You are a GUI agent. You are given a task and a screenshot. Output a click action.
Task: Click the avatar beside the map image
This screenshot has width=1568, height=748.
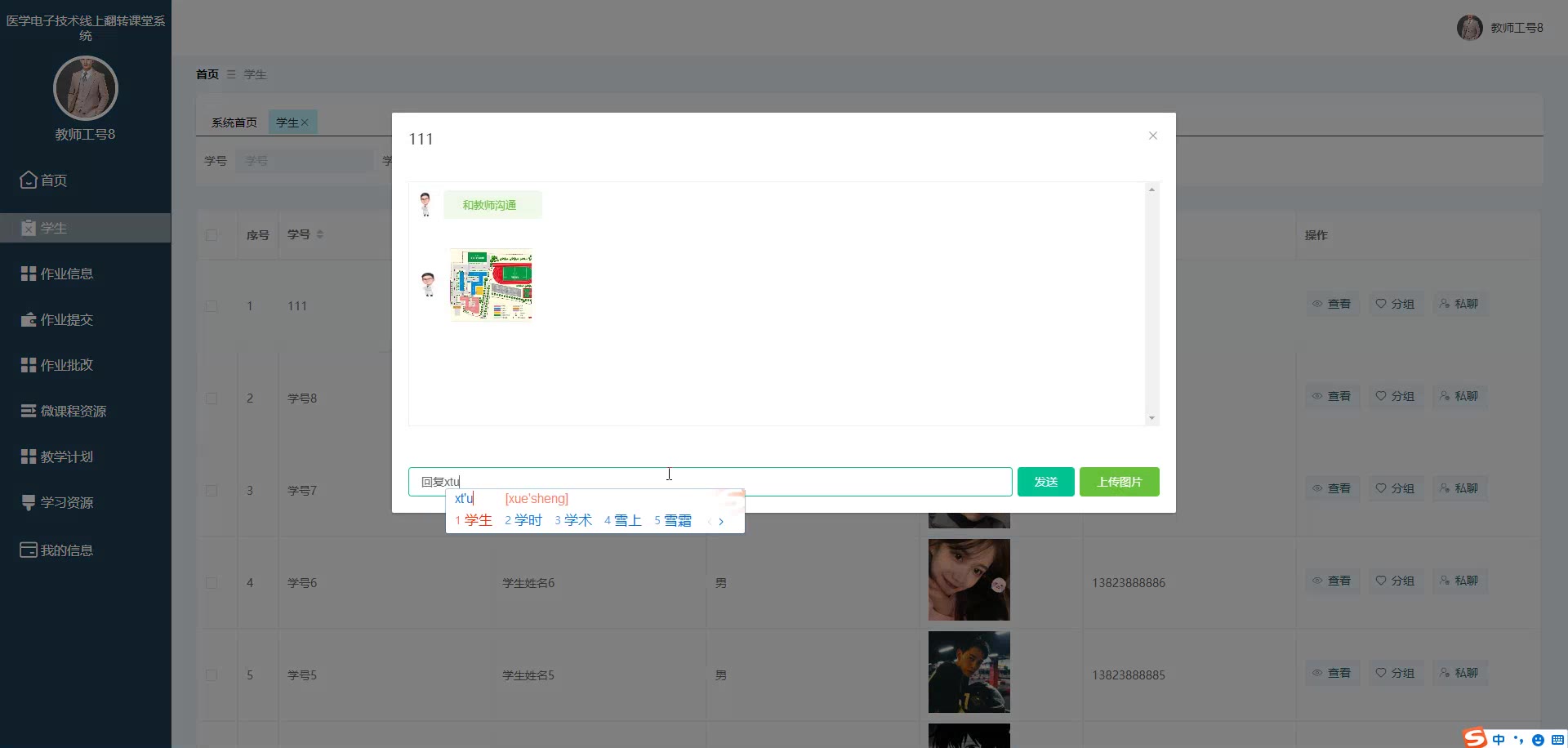(x=428, y=284)
